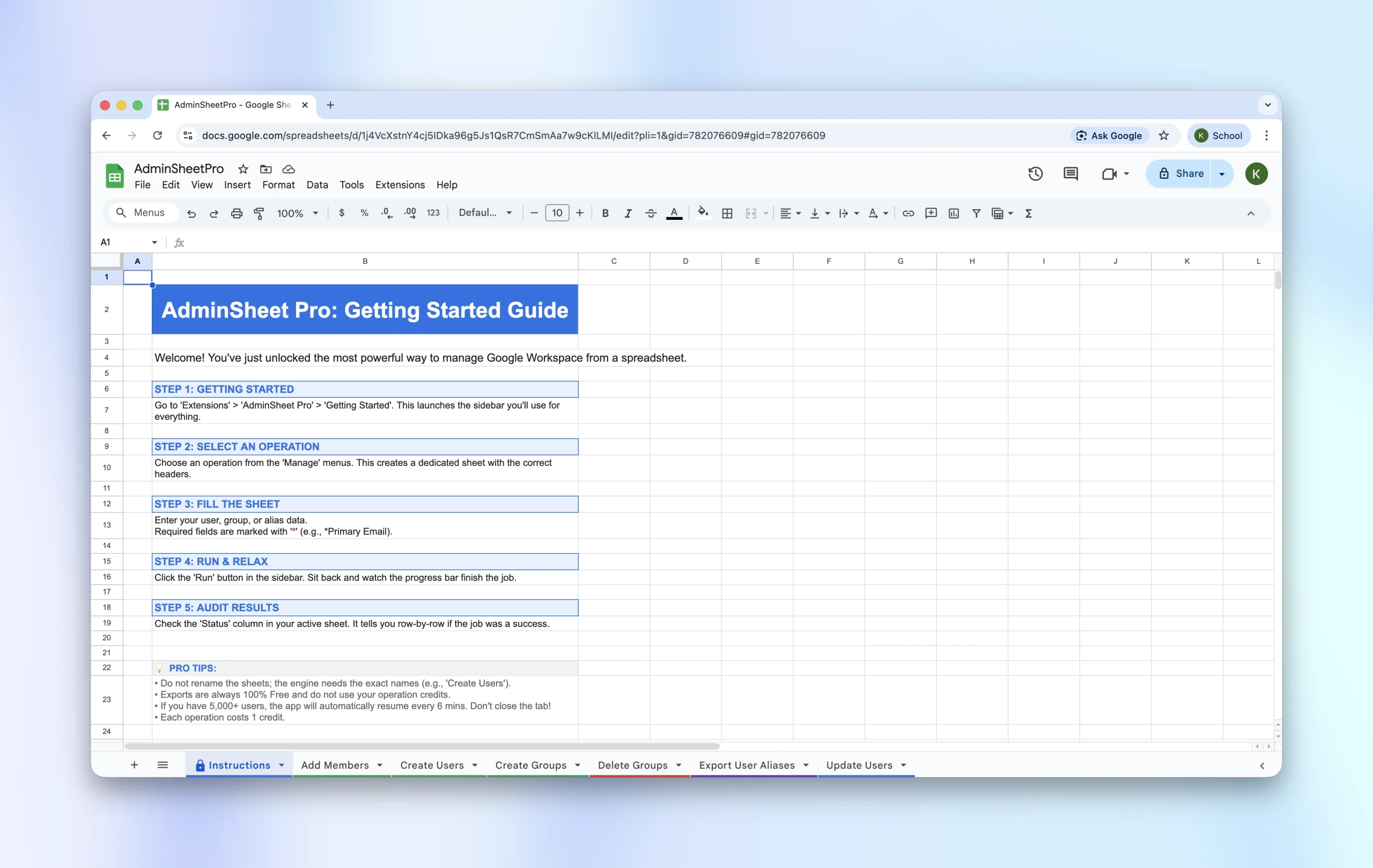Click the insert link icon
The width and height of the screenshot is (1373, 868).
point(909,213)
